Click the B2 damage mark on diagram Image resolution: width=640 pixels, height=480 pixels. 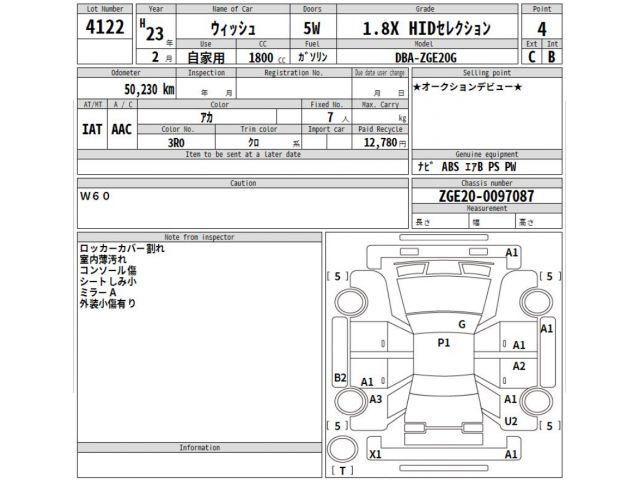(340, 378)
